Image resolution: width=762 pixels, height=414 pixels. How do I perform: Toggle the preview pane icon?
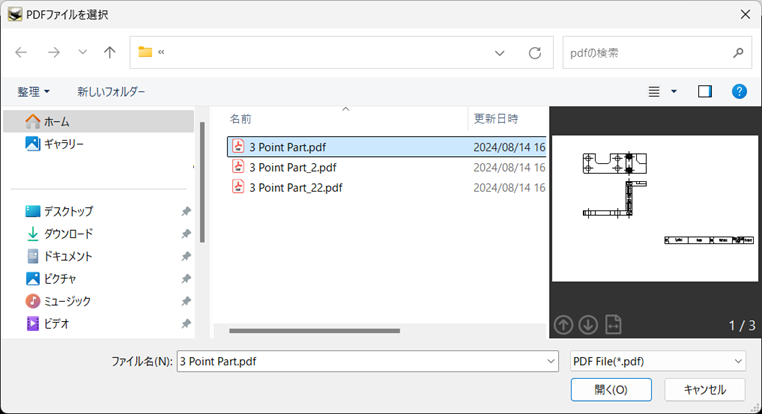(x=705, y=91)
